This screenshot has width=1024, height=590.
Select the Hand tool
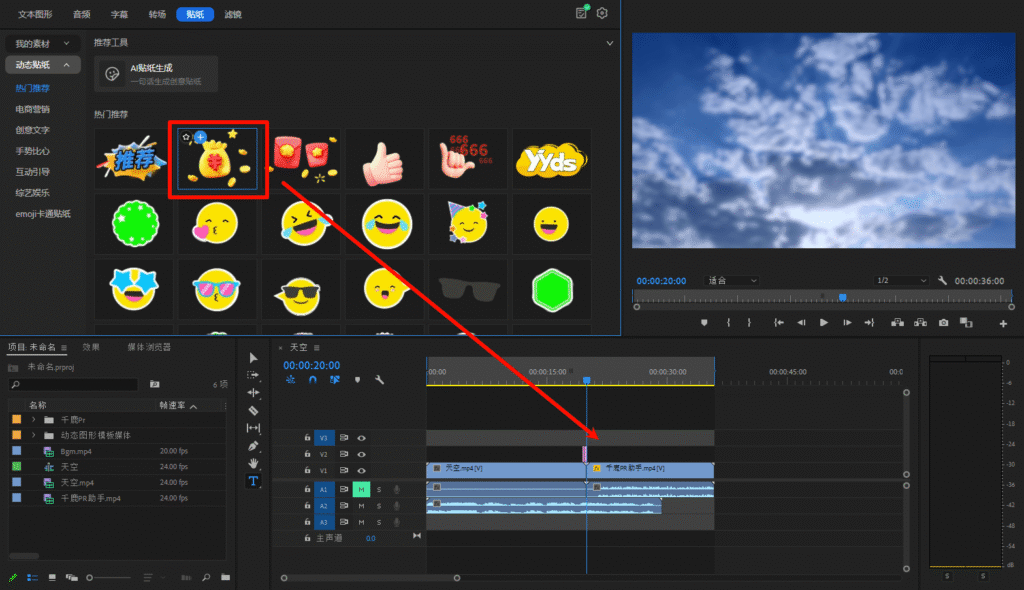coord(253,463)
